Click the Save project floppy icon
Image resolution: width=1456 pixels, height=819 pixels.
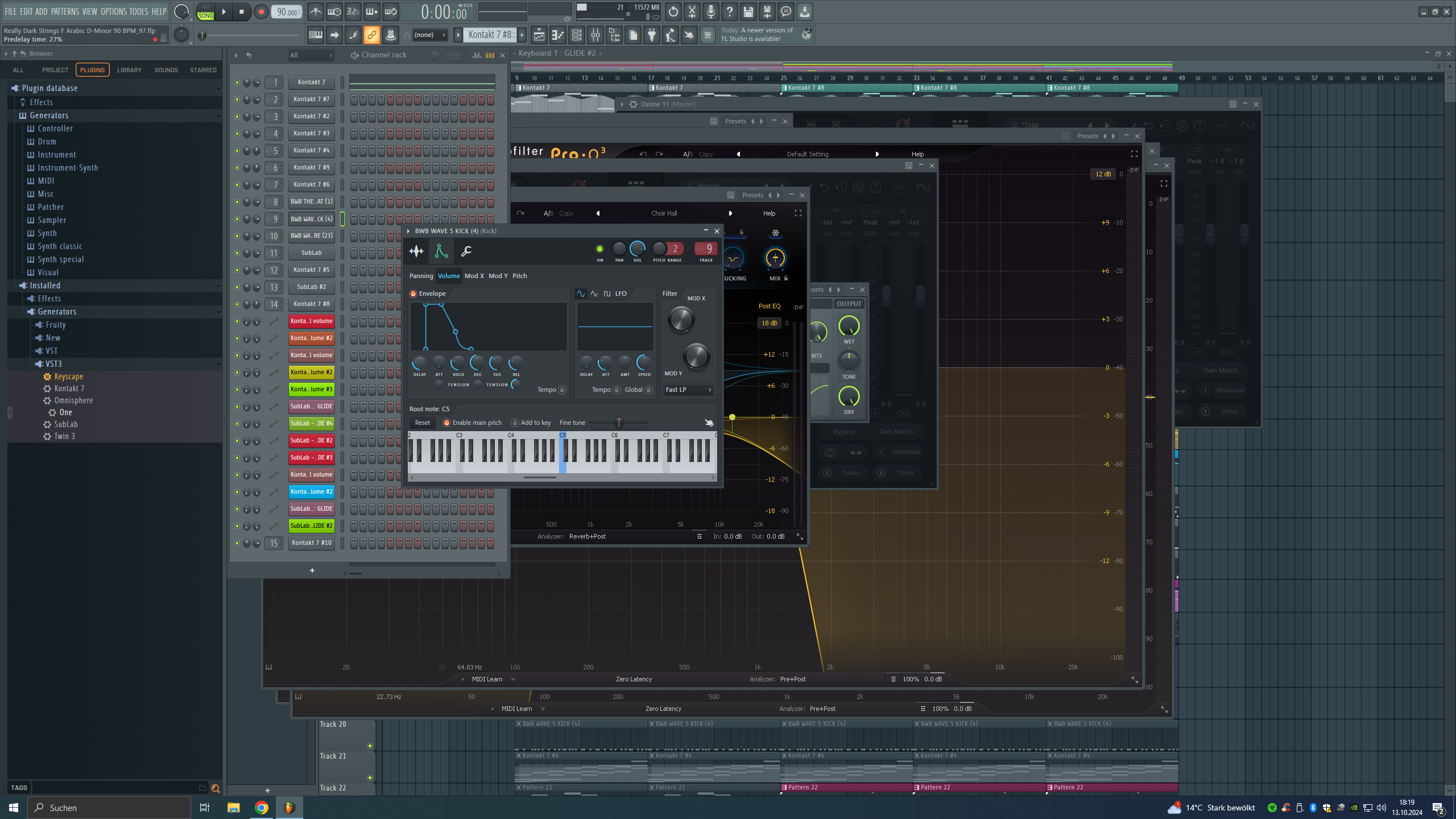coord(748,11)
